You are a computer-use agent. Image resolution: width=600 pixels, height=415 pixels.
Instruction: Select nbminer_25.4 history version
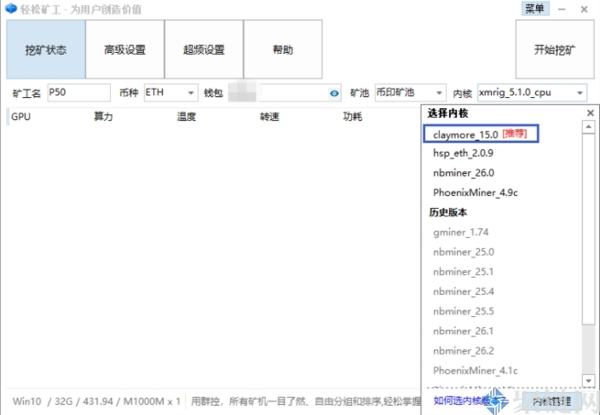click(x=463, y=291)
